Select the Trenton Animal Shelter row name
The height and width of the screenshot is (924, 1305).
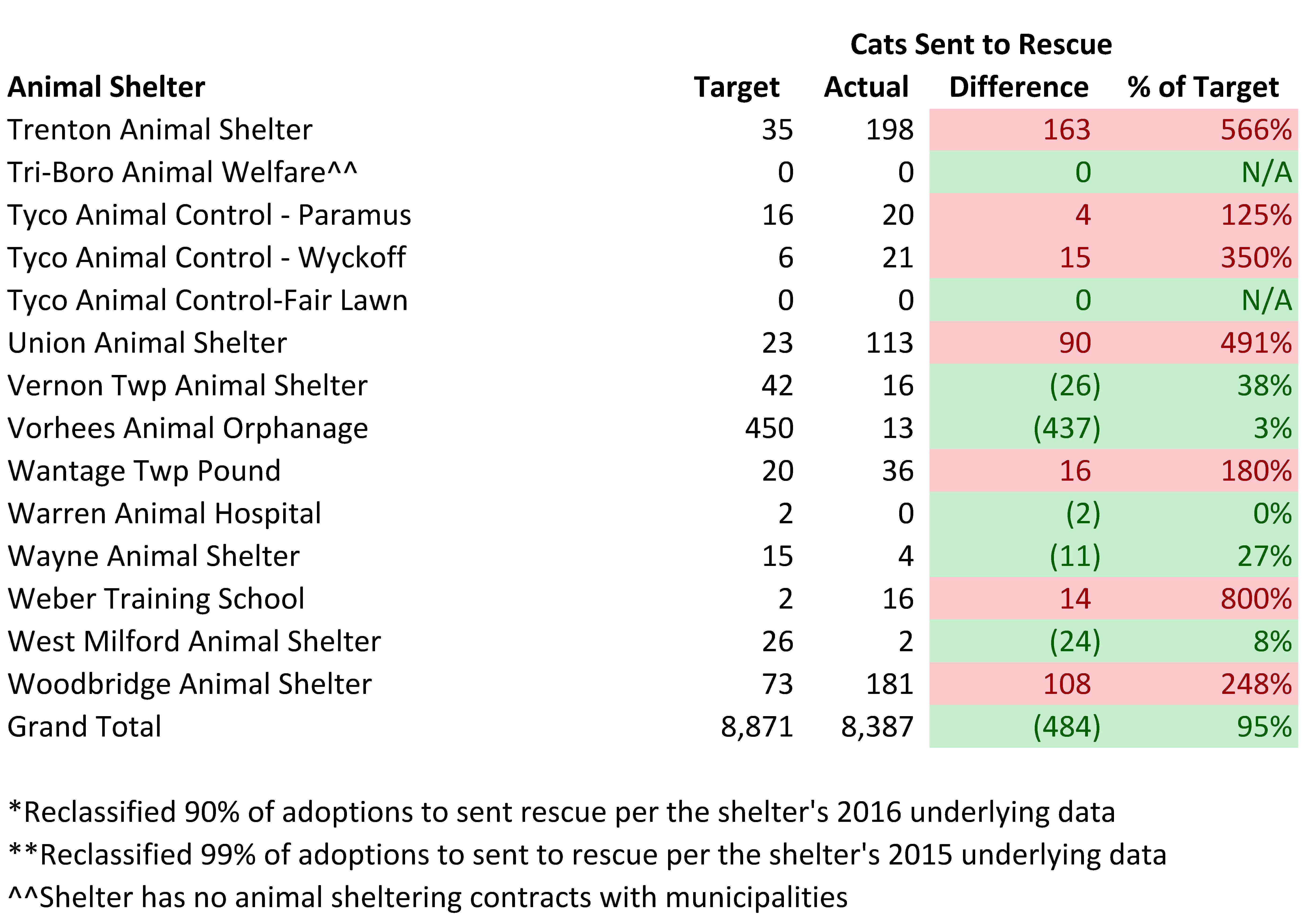click(160, 130)
